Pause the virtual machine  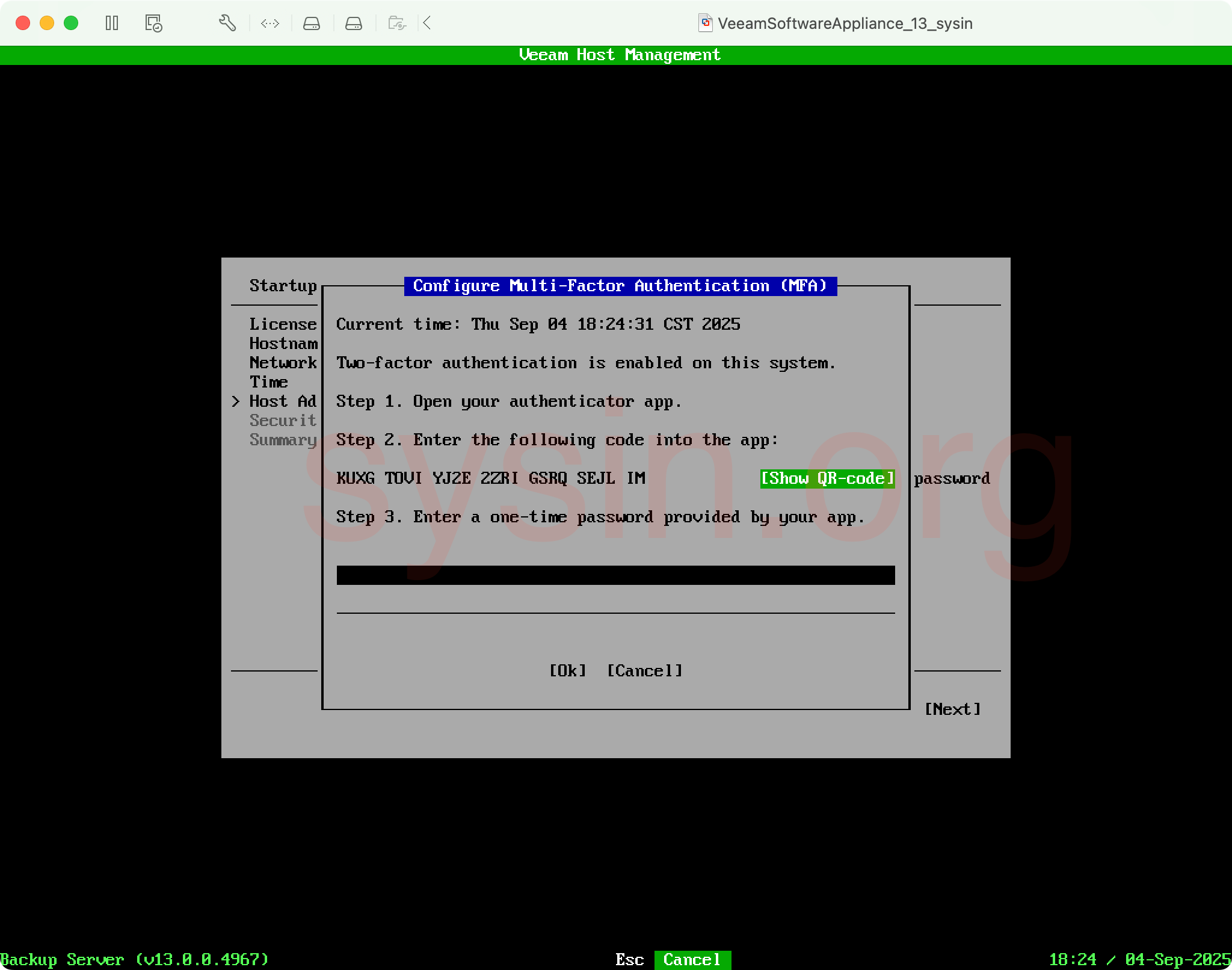(112, 23)
